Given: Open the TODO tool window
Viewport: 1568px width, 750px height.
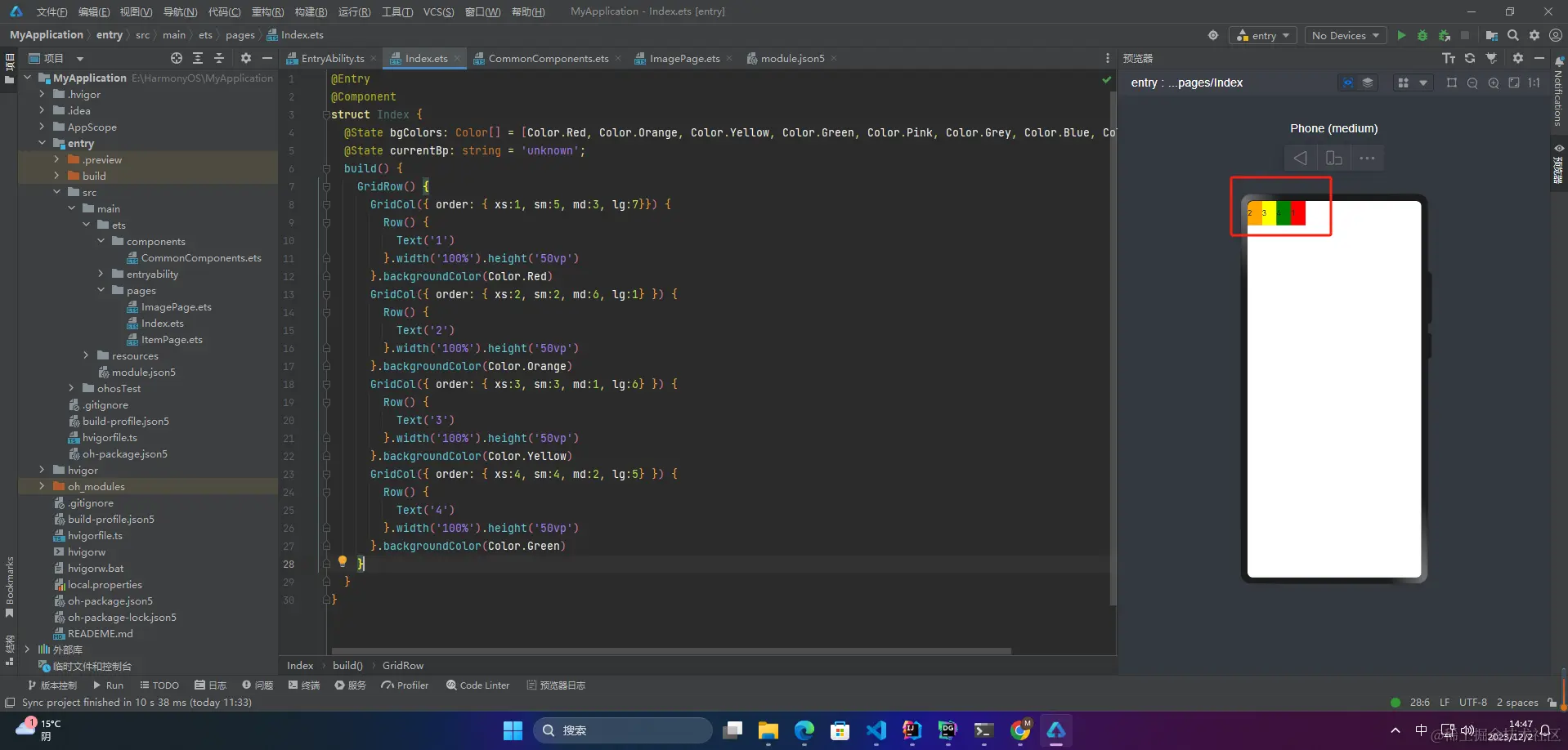Looking at the screenshot, I should point(159,685).
